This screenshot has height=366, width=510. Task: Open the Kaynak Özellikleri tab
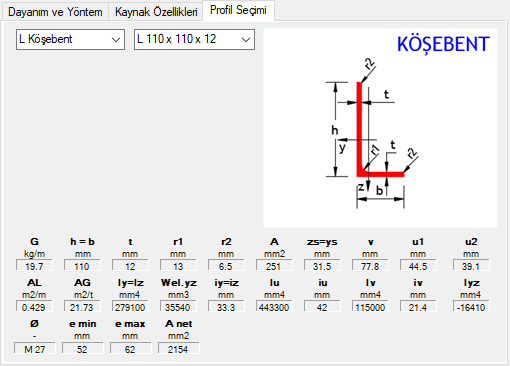click(x=156, y=12)
